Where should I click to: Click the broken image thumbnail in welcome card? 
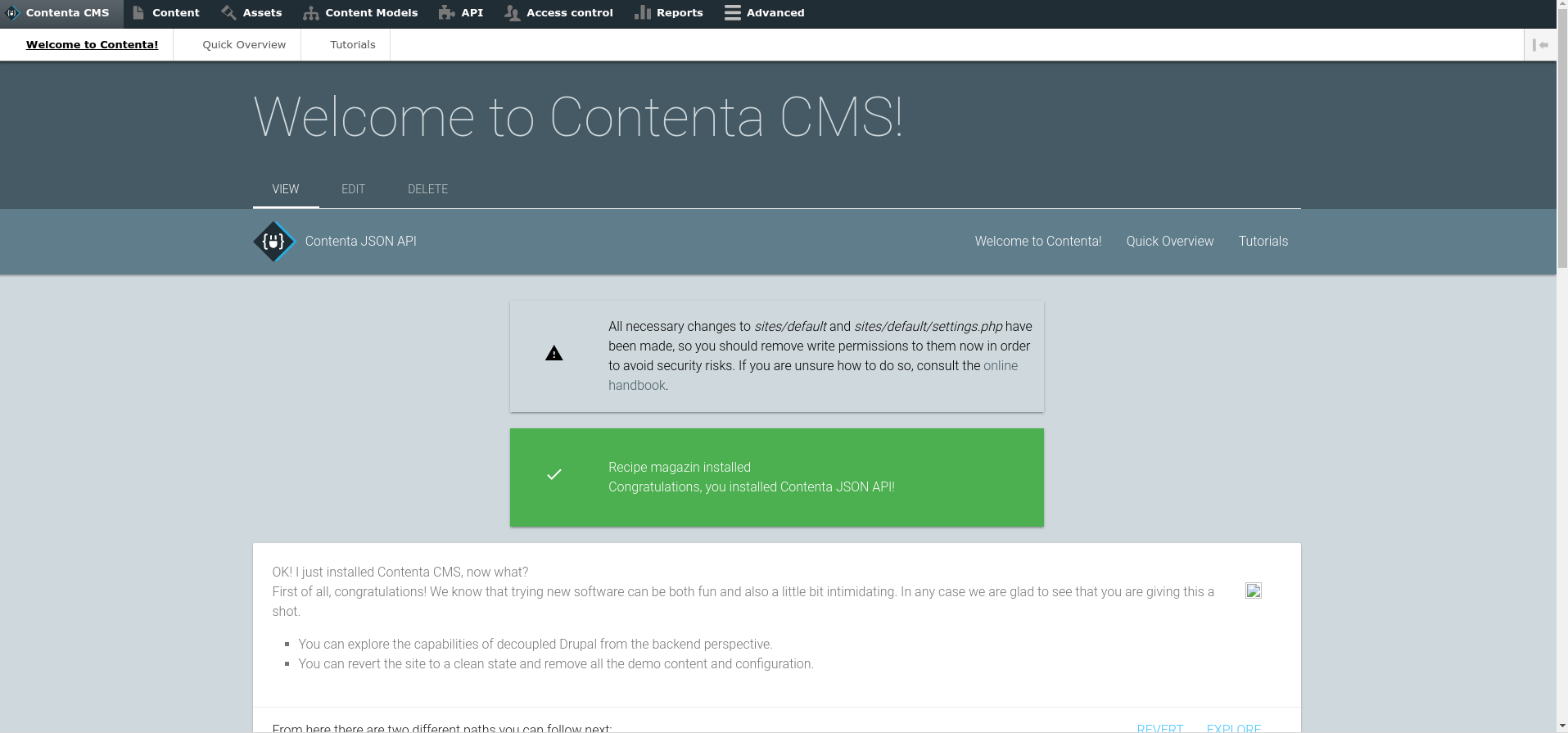pos(1254,590)
